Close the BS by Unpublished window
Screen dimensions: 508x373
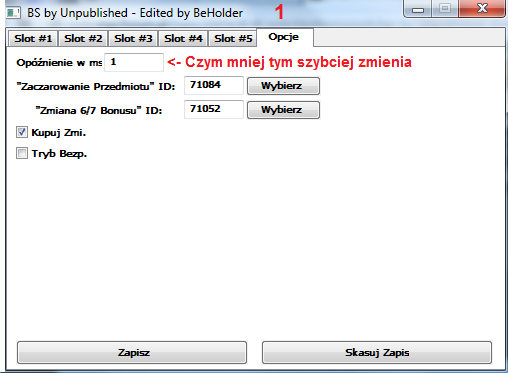(482, 8)
